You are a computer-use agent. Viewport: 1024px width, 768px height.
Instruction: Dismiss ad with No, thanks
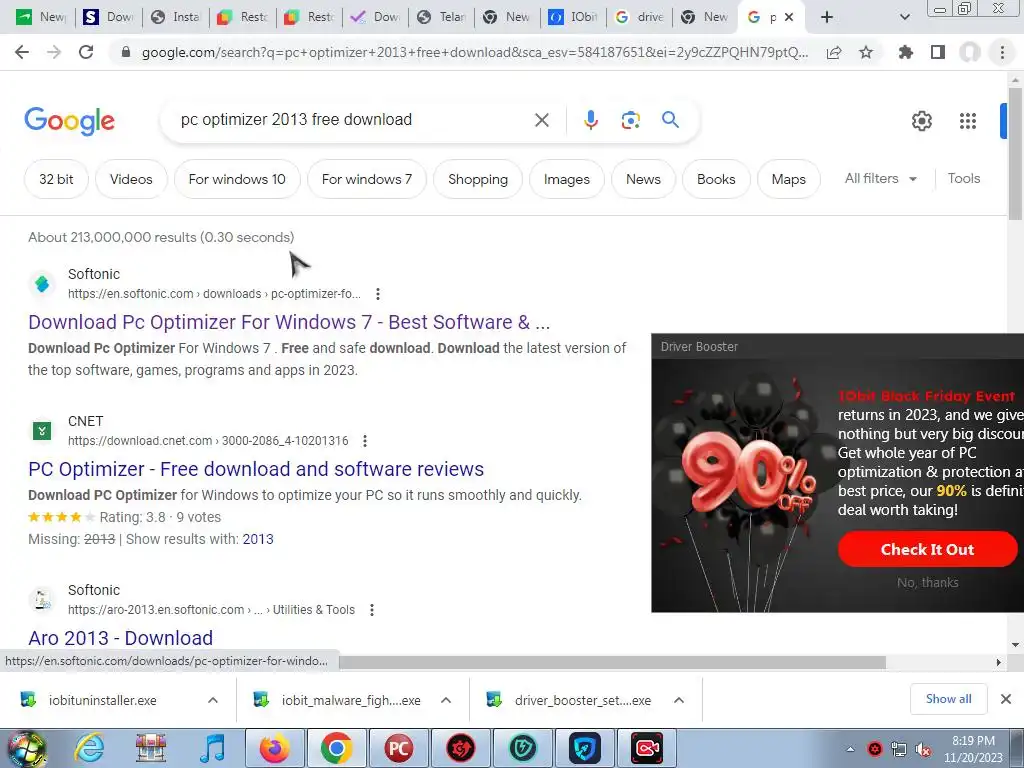tap(927, 583)
